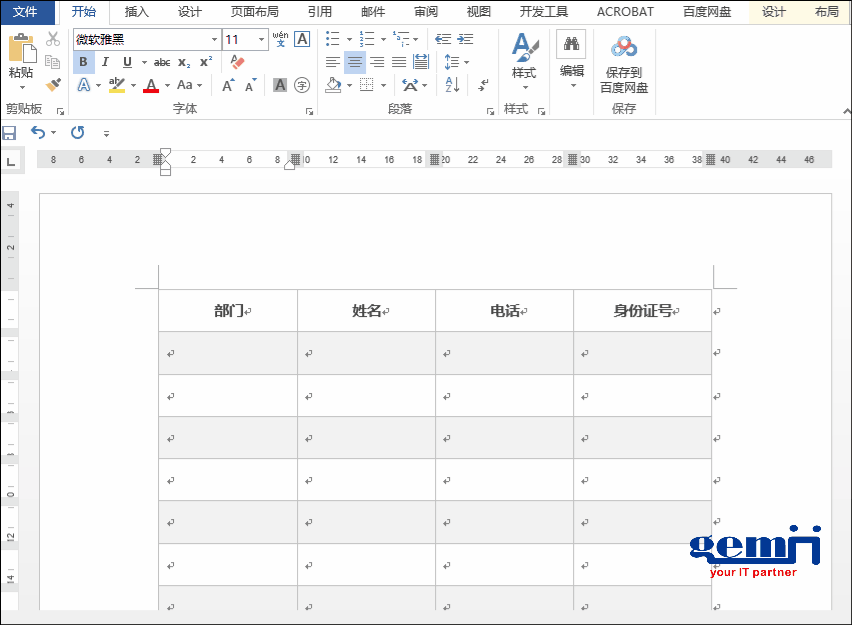Apply subscript to the selection
The height and width of the screenshot is (625, 852).
click(x=184, y=62)
